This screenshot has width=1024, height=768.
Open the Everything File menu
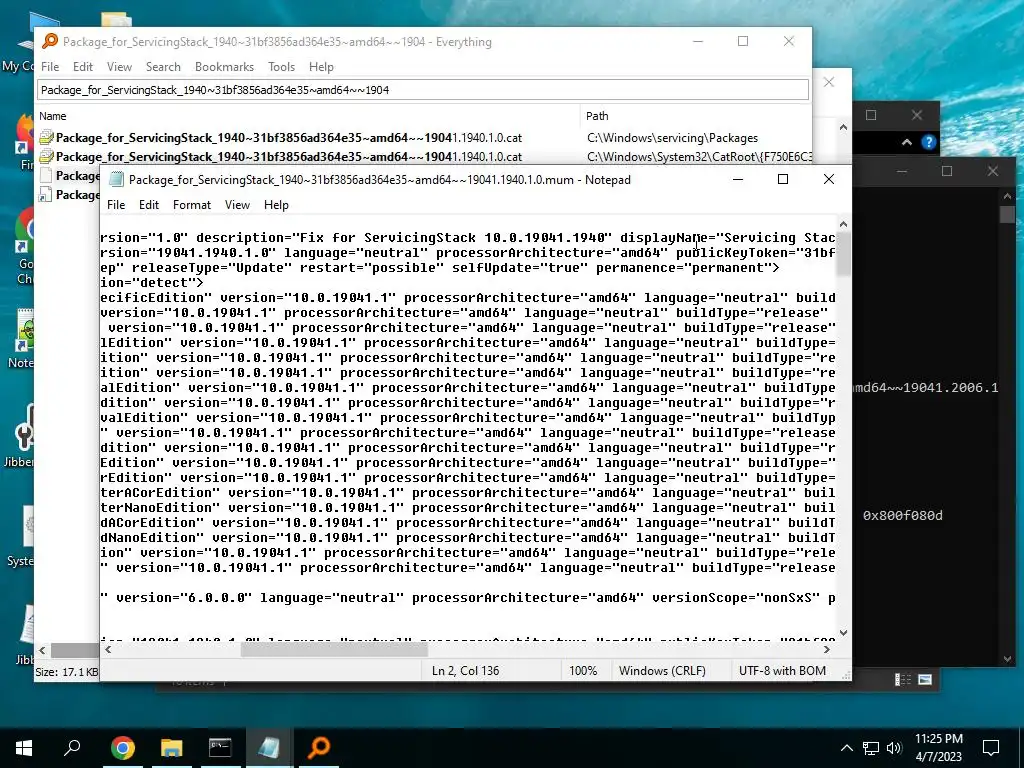tap(50, 67)
